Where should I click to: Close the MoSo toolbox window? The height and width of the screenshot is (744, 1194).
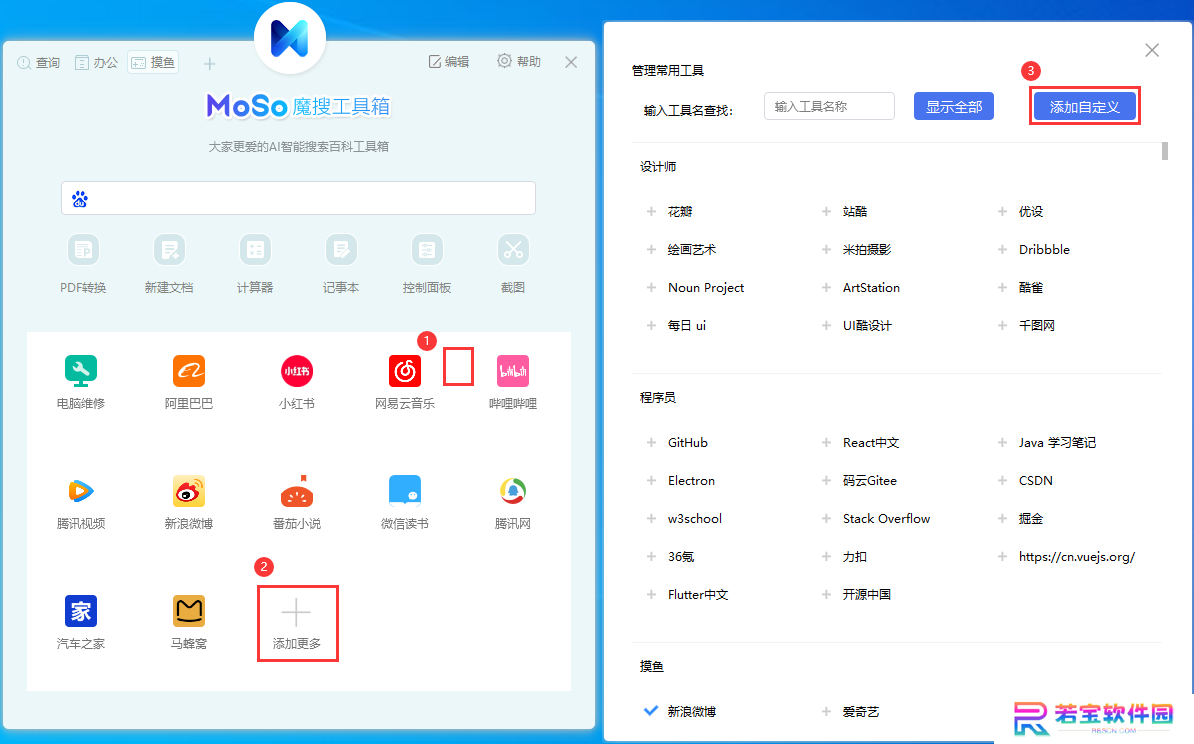click(571, 62)
